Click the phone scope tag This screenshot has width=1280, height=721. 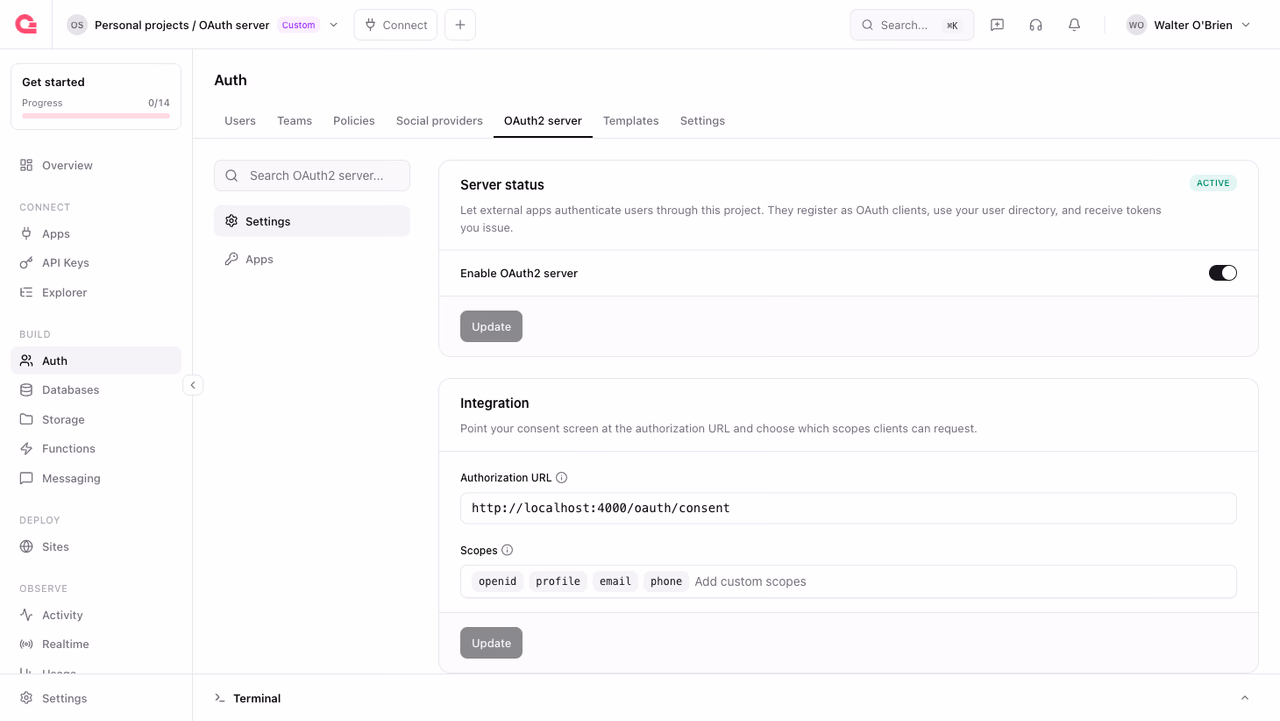pyautogui.click(x=666, y=581)
